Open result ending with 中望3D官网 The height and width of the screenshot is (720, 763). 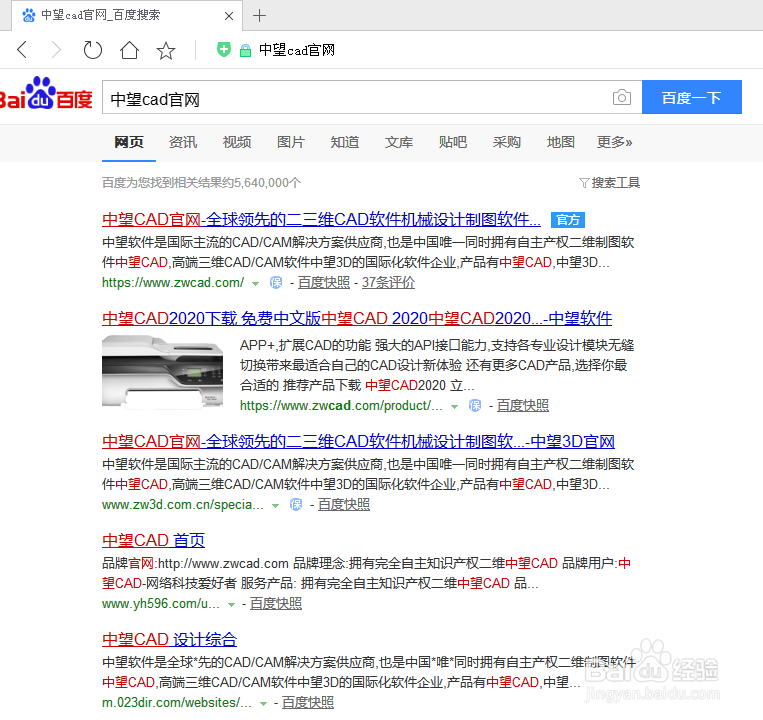(358, 442)
